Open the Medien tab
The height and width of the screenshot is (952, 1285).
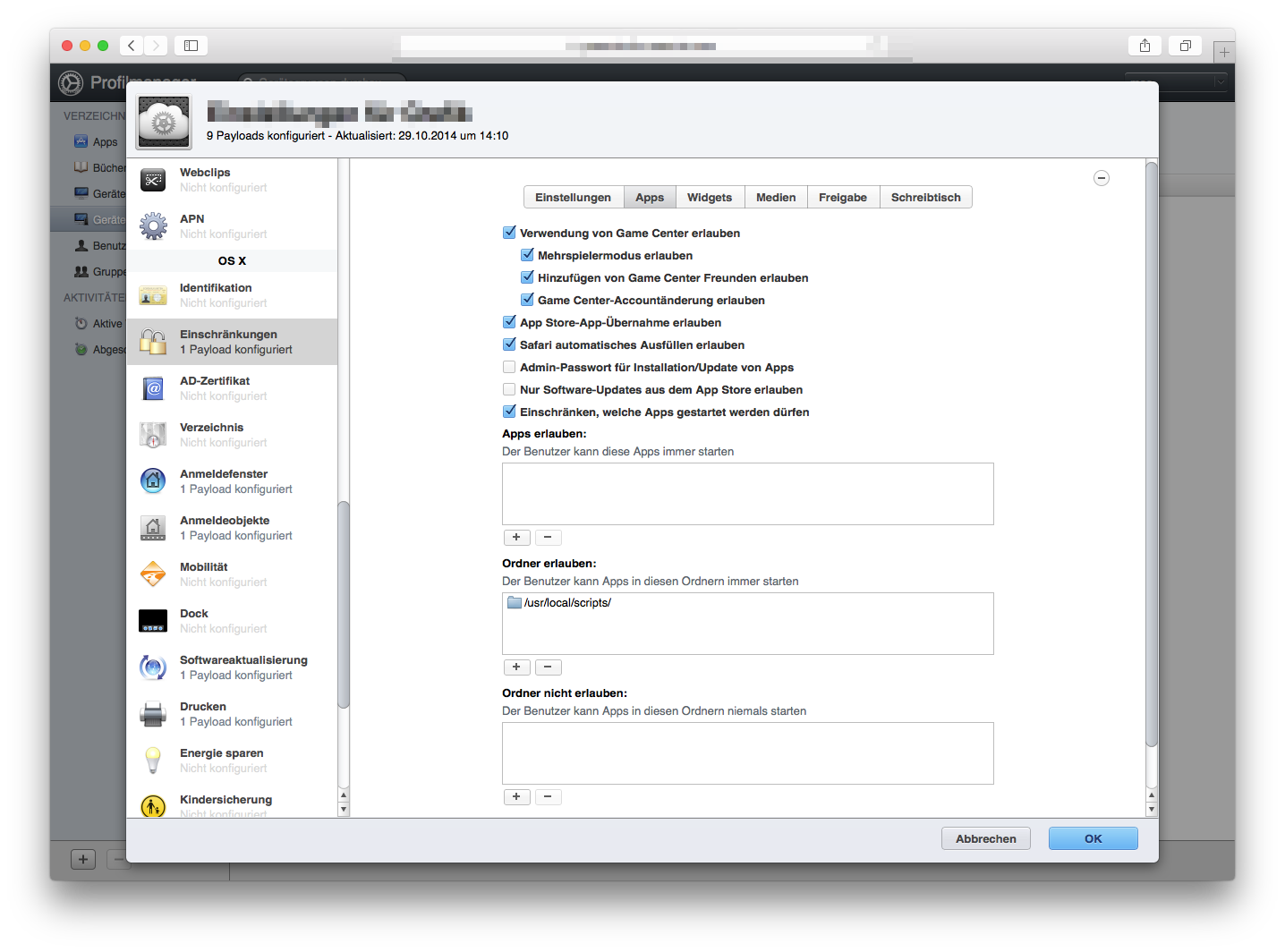tap(776, 198)
